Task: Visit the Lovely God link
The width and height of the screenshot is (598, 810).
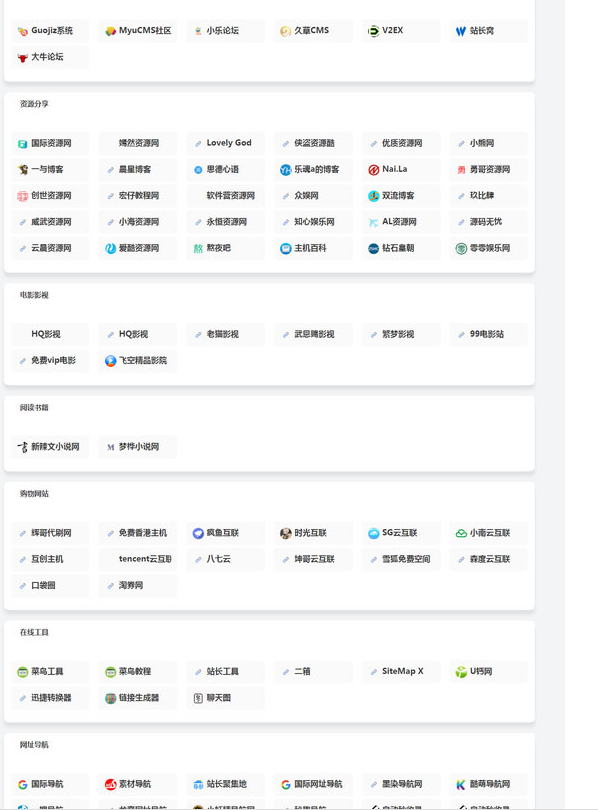Action: tap(229, 143)
